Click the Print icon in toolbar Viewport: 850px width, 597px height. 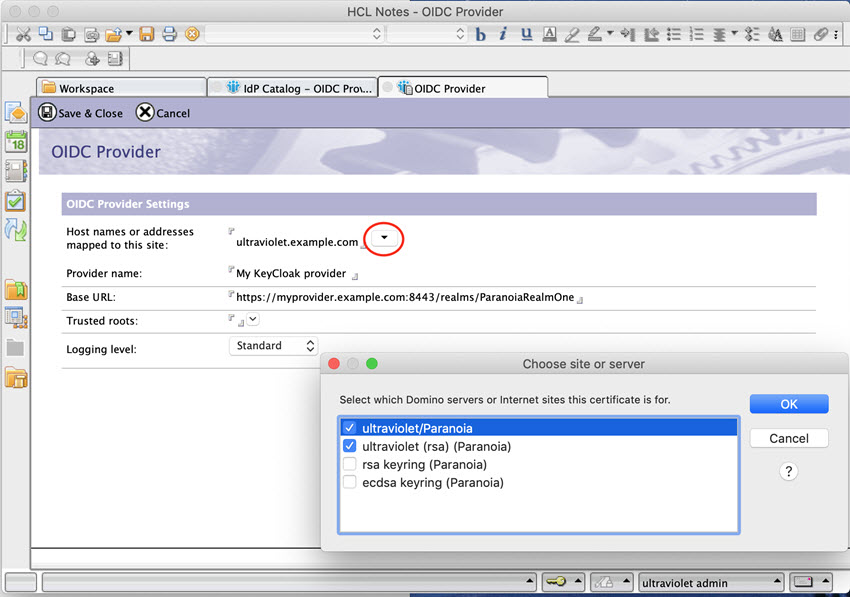click(x=169, y=34)
